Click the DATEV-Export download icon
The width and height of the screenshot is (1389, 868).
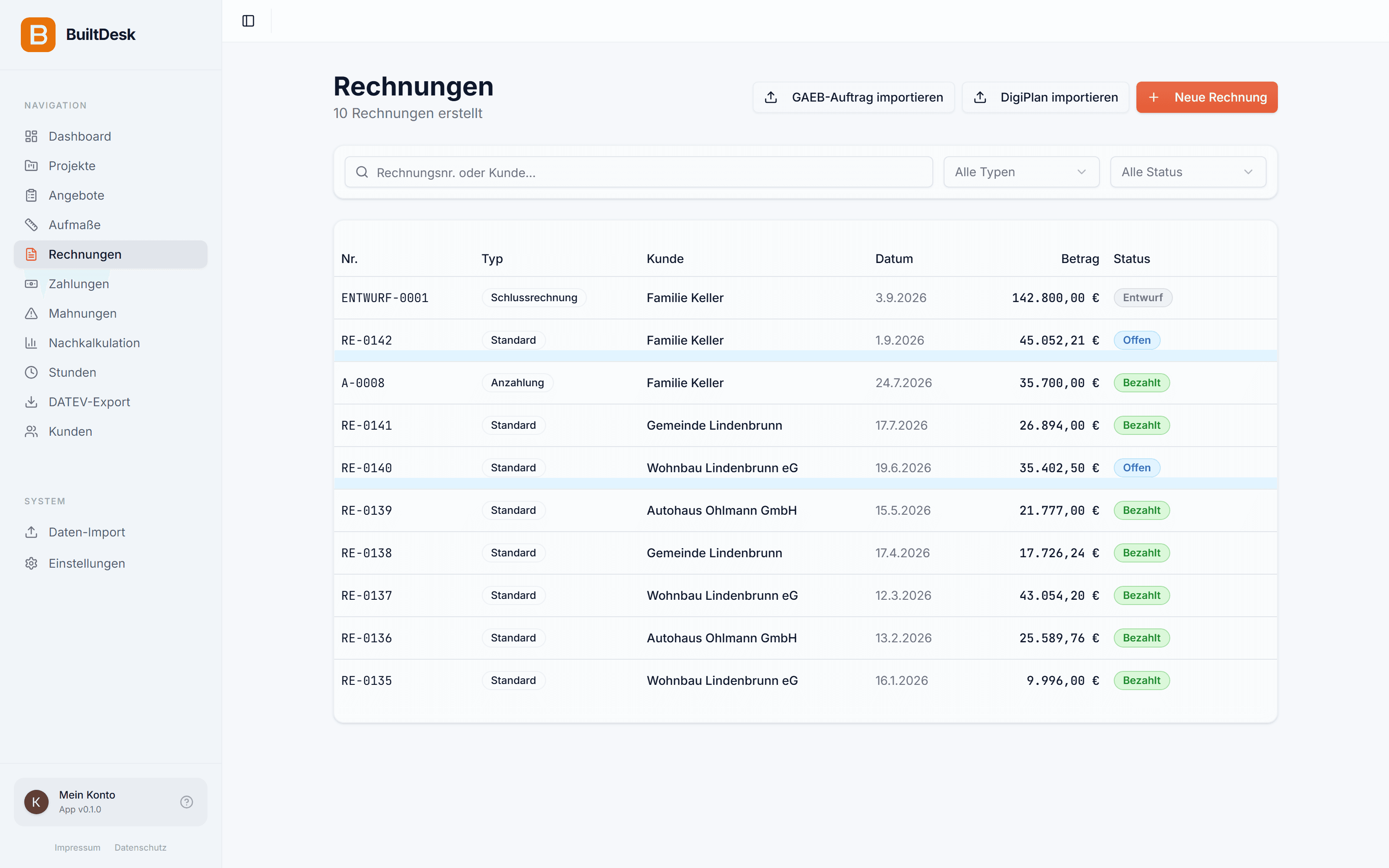(x=31, y=402)
